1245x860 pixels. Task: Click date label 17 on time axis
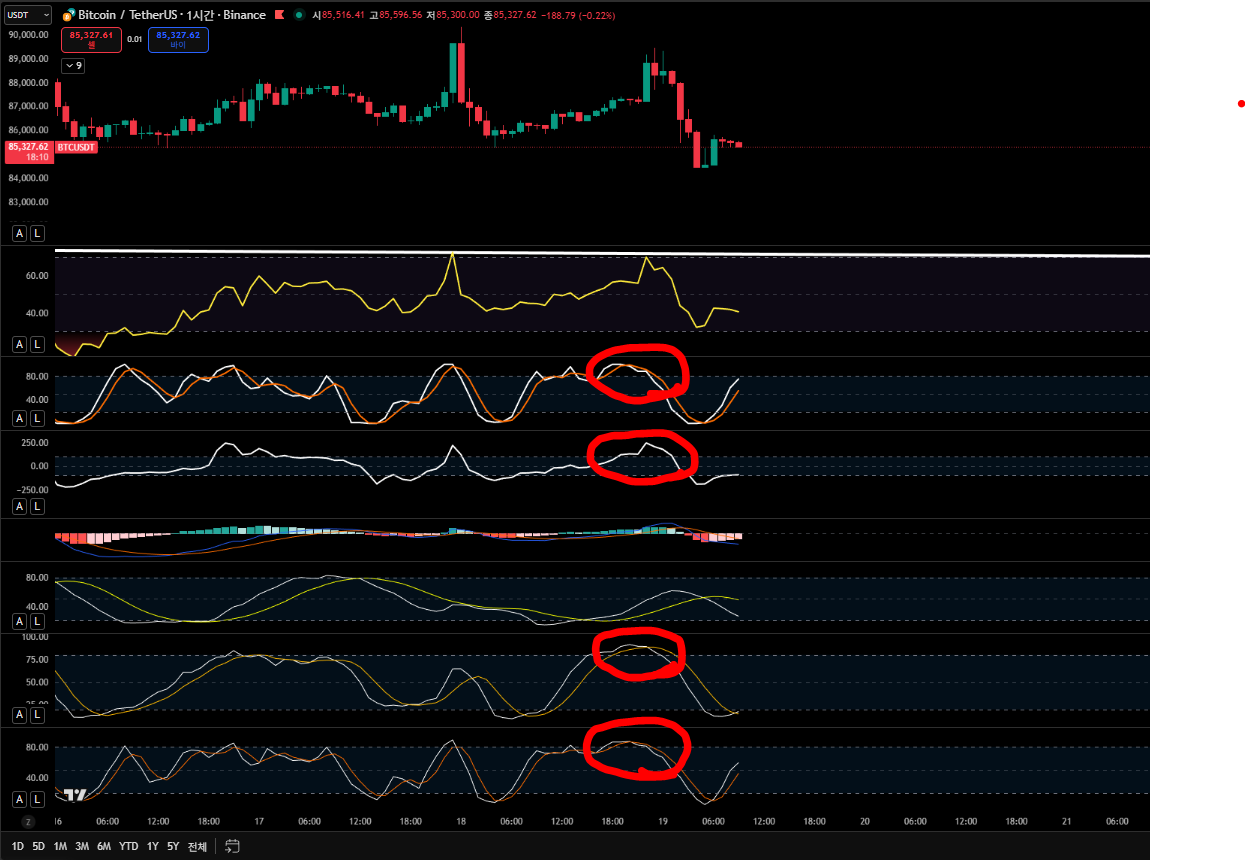click(259, 821)
